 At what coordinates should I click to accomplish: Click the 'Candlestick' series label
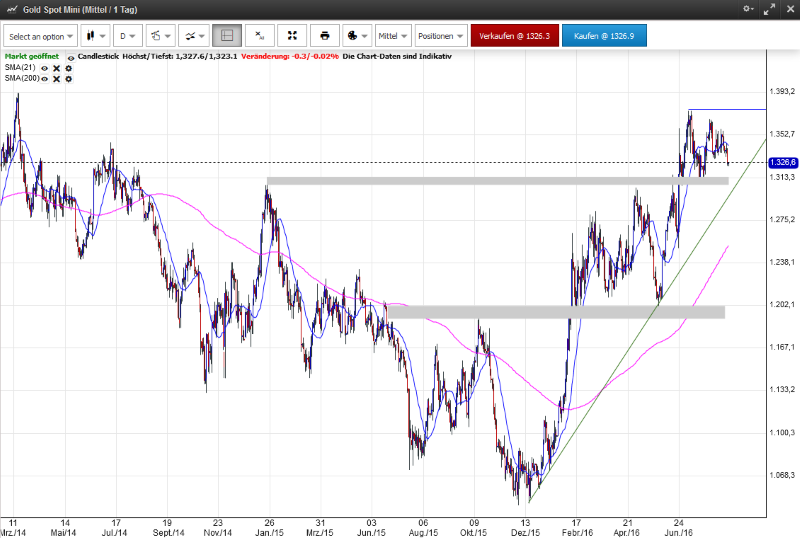[x=98, y=57]
